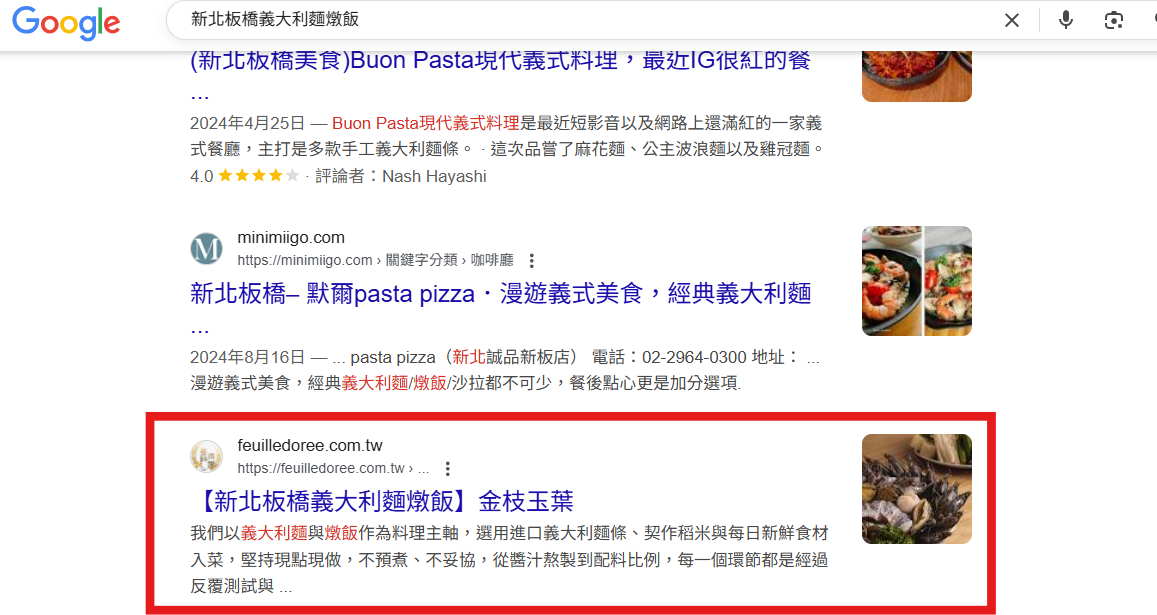Screen dimensions: 1157x615
Task: Open the 金枝玉葉 seafood thumbnail
Action: coord(916,489)
